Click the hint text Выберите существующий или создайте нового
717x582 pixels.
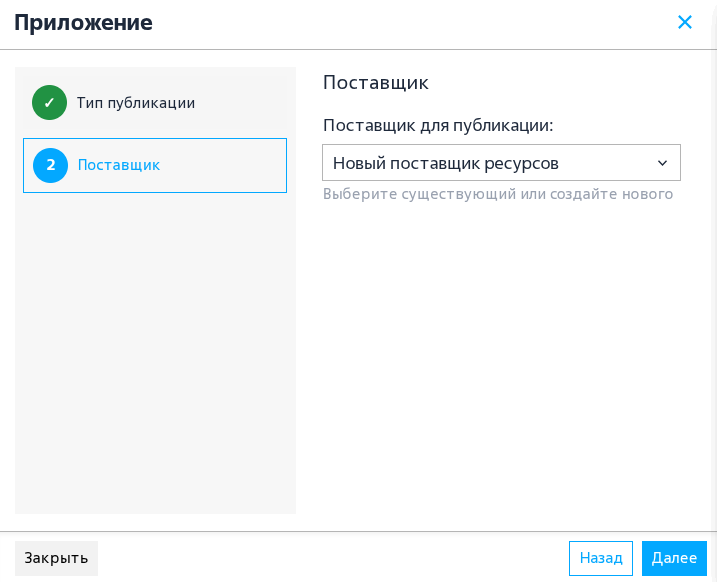click(x=498, y=194)
